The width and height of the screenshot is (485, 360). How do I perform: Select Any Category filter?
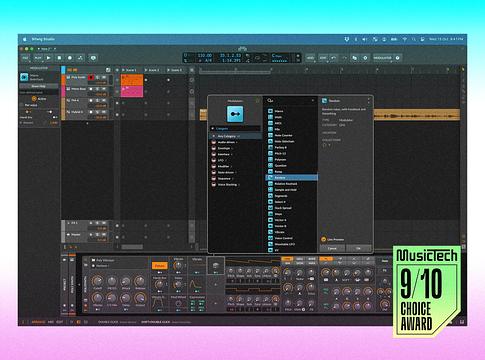(235, 136)
